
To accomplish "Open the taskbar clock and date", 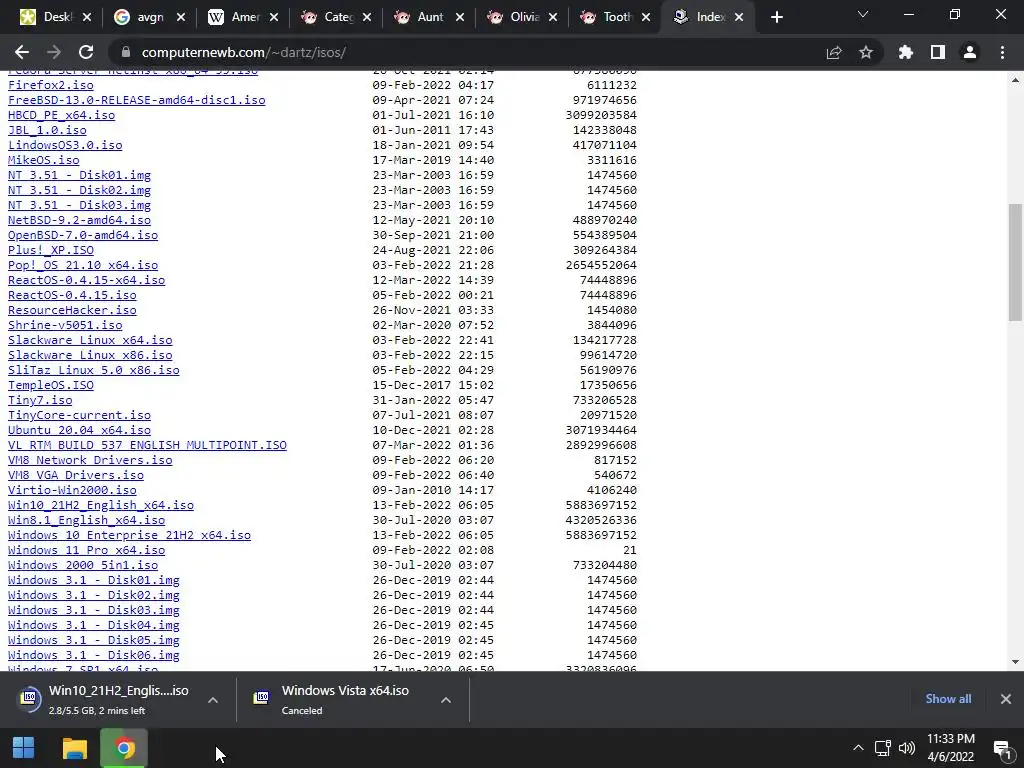I will [951, 748].
